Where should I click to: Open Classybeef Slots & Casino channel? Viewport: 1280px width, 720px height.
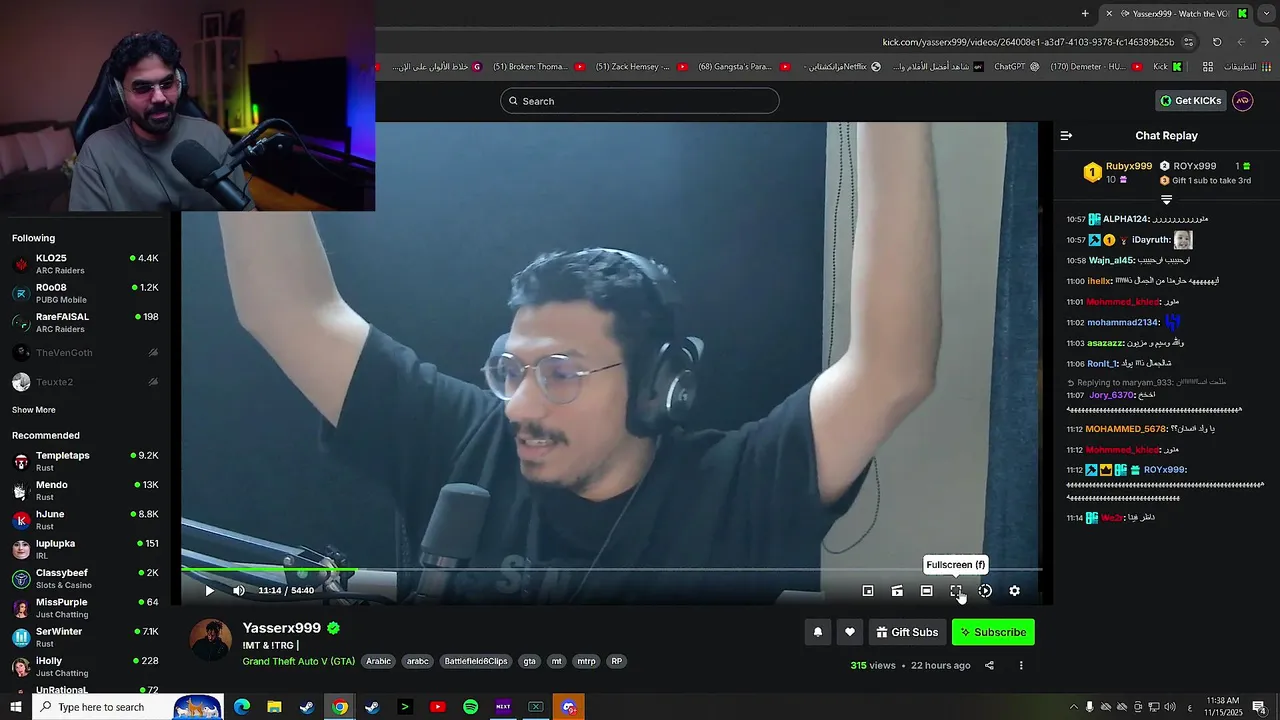tap(85, 578)
